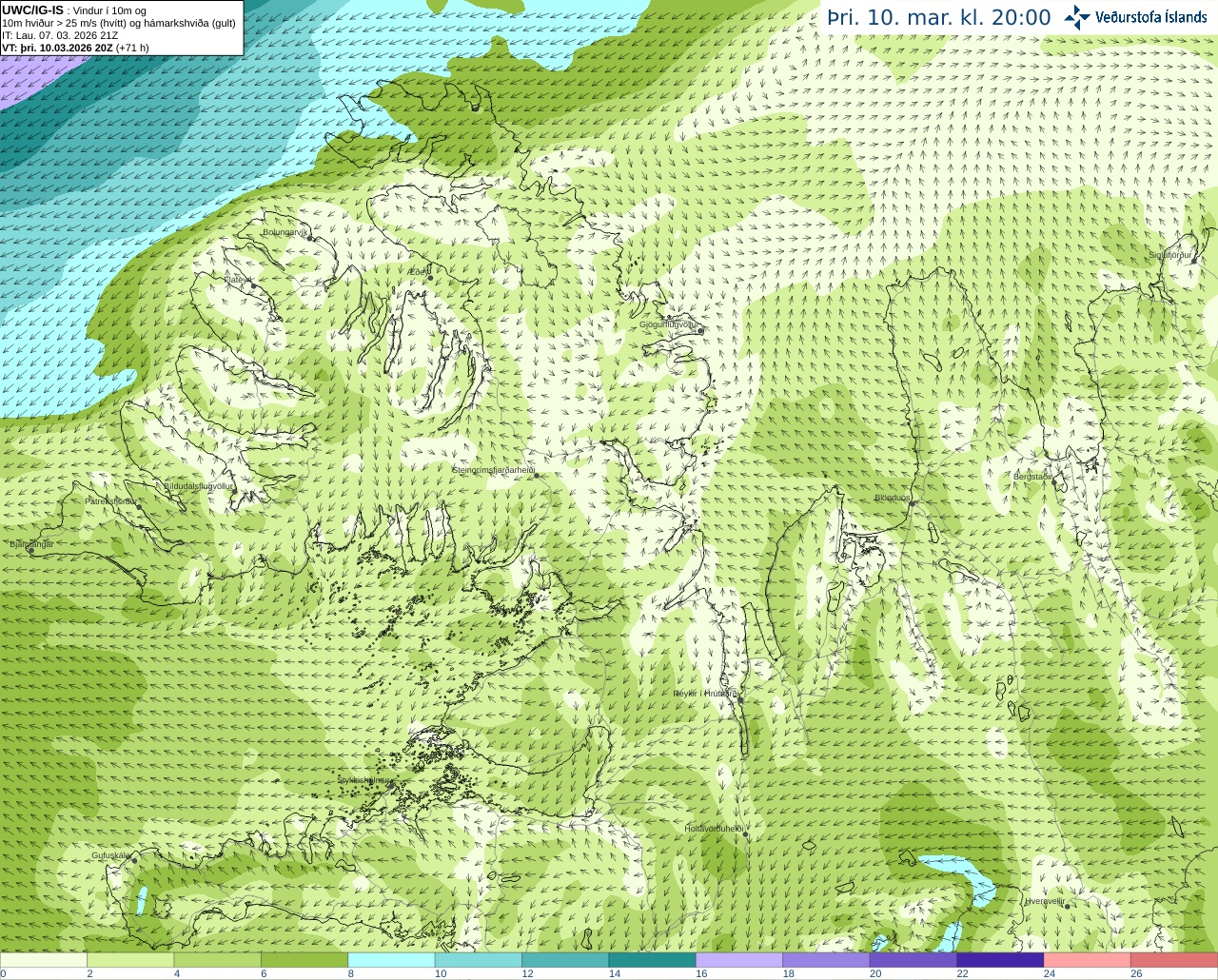Click the Blönduós station label
Screen dimensions: 1218x980
(x=893, y=498)
